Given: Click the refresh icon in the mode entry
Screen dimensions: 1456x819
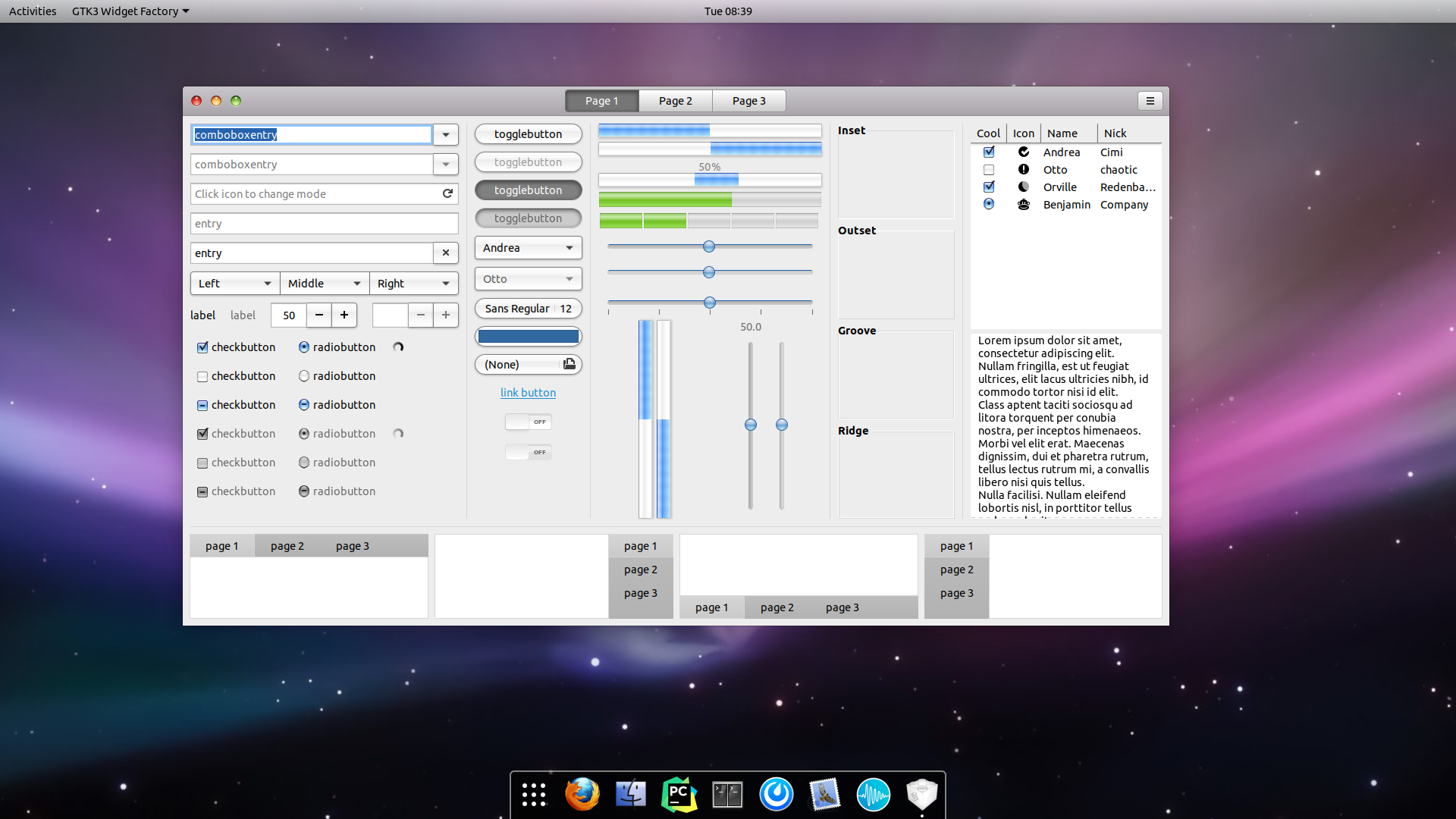Looking at the screenshot, I should coord(447,193).
